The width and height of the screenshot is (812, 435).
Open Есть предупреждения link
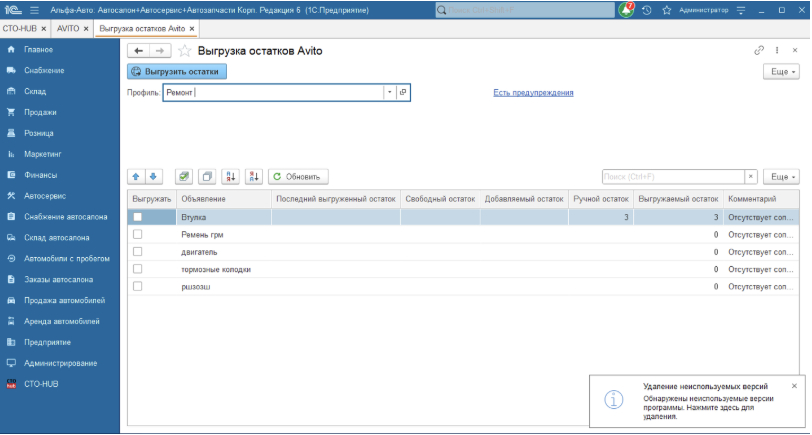[533, 93]
